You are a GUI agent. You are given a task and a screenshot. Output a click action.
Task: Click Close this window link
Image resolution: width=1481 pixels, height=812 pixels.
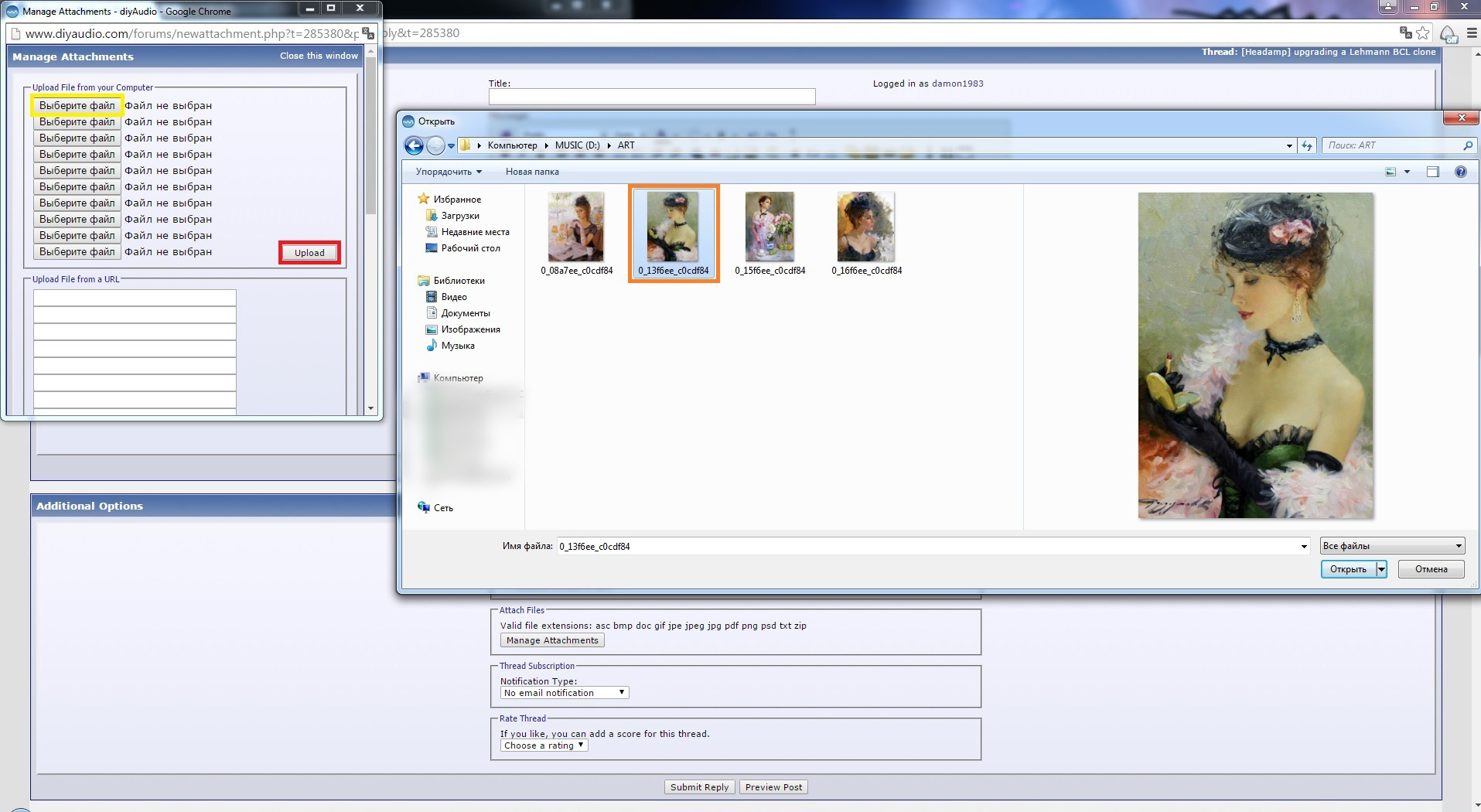point(319,56)
